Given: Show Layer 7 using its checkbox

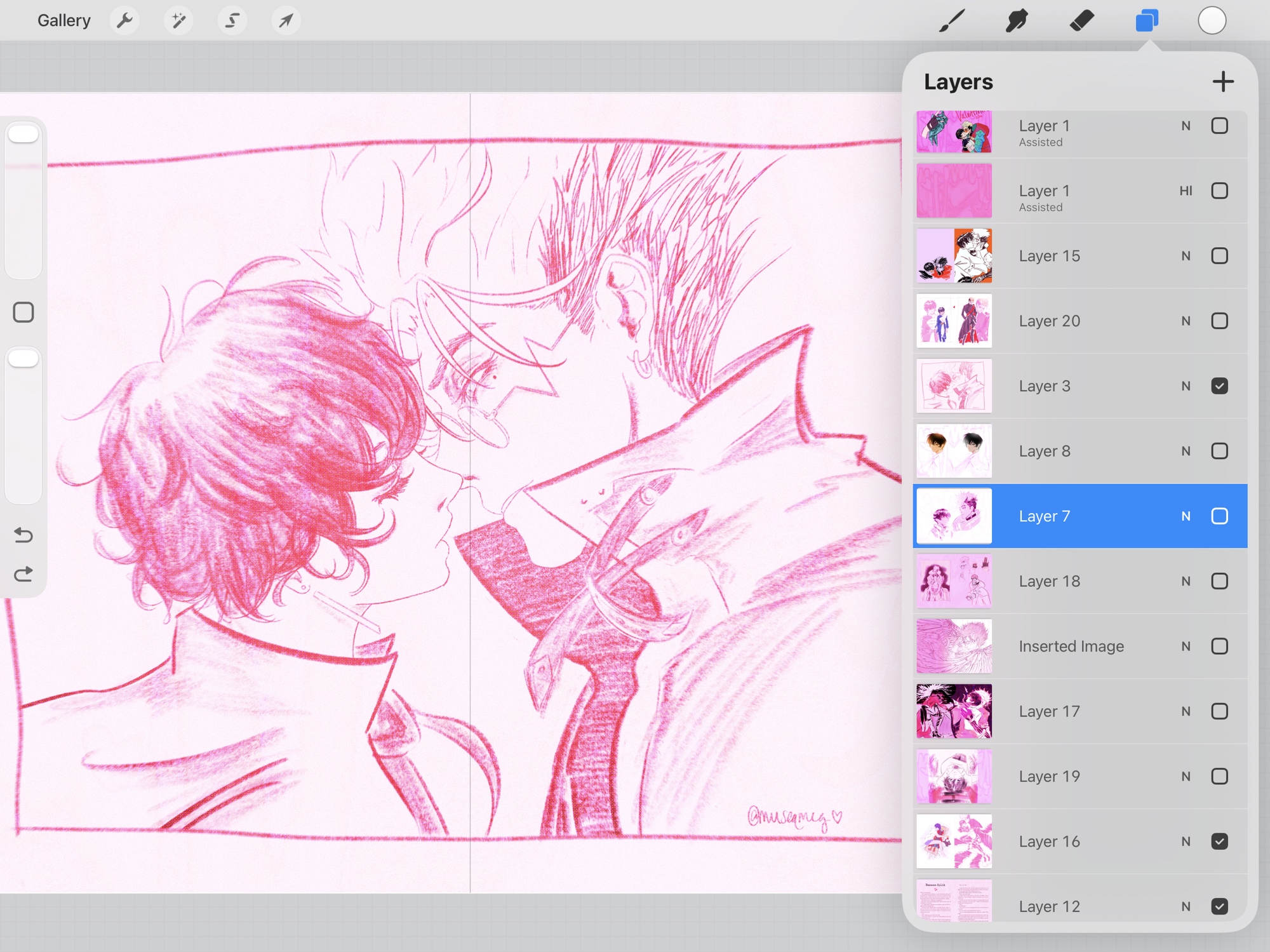Looking at the screenshot, I should (1219, 516).
